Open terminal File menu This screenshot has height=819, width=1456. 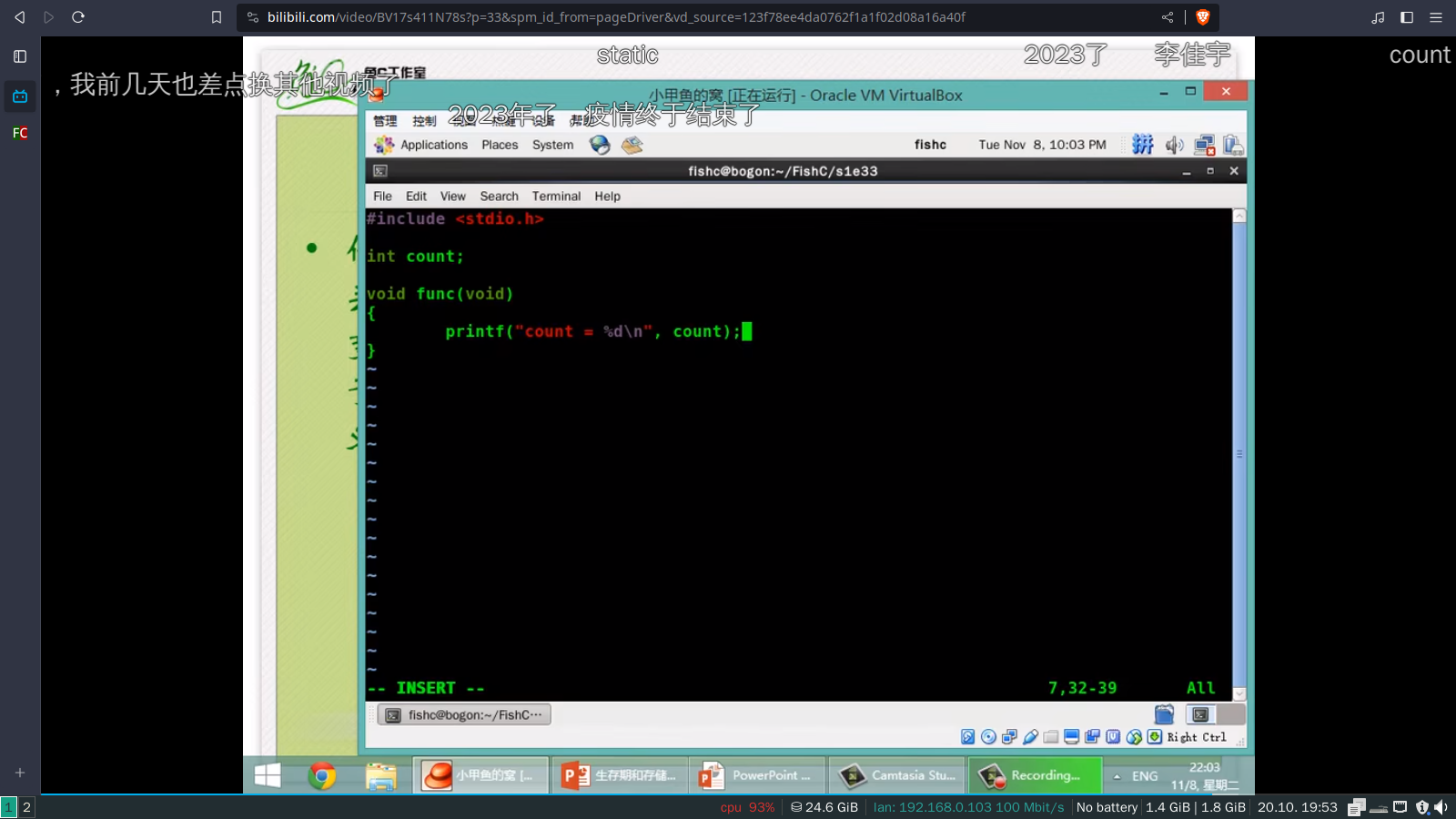(x=382, y=196)
